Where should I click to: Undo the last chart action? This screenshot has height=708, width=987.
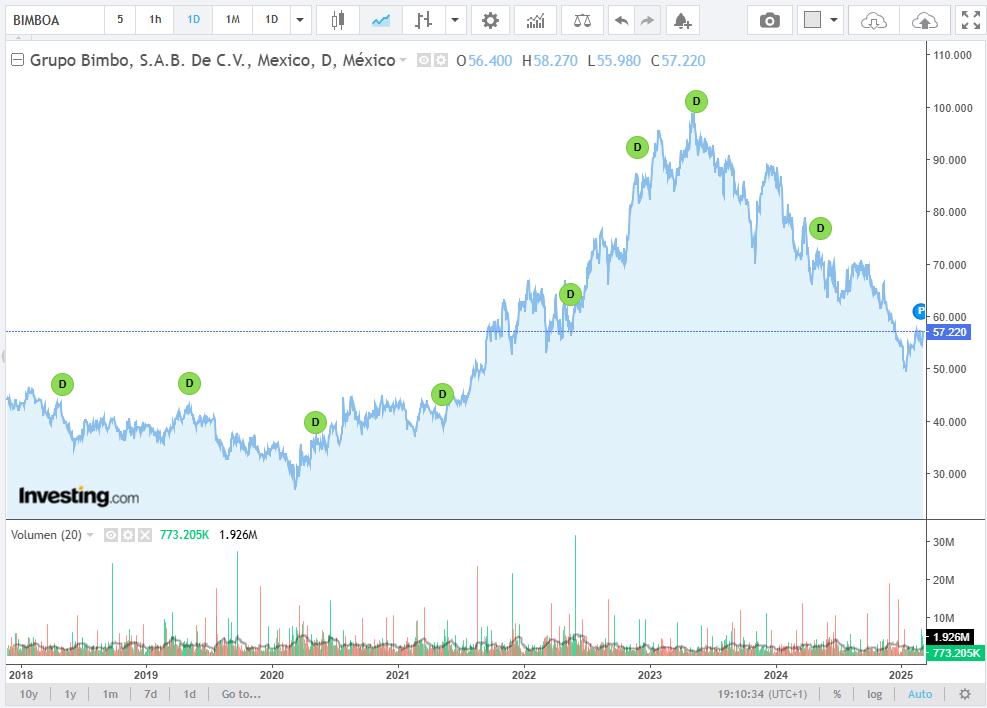pyautogui.click(x=621, y=20)
